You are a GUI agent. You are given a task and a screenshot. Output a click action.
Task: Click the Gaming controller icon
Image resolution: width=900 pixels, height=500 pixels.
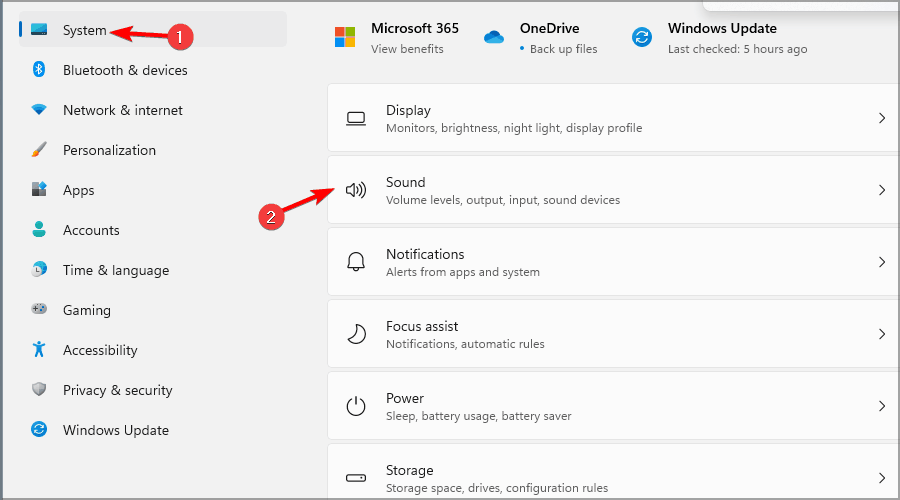pyautogui.click(x=39, y=309)
